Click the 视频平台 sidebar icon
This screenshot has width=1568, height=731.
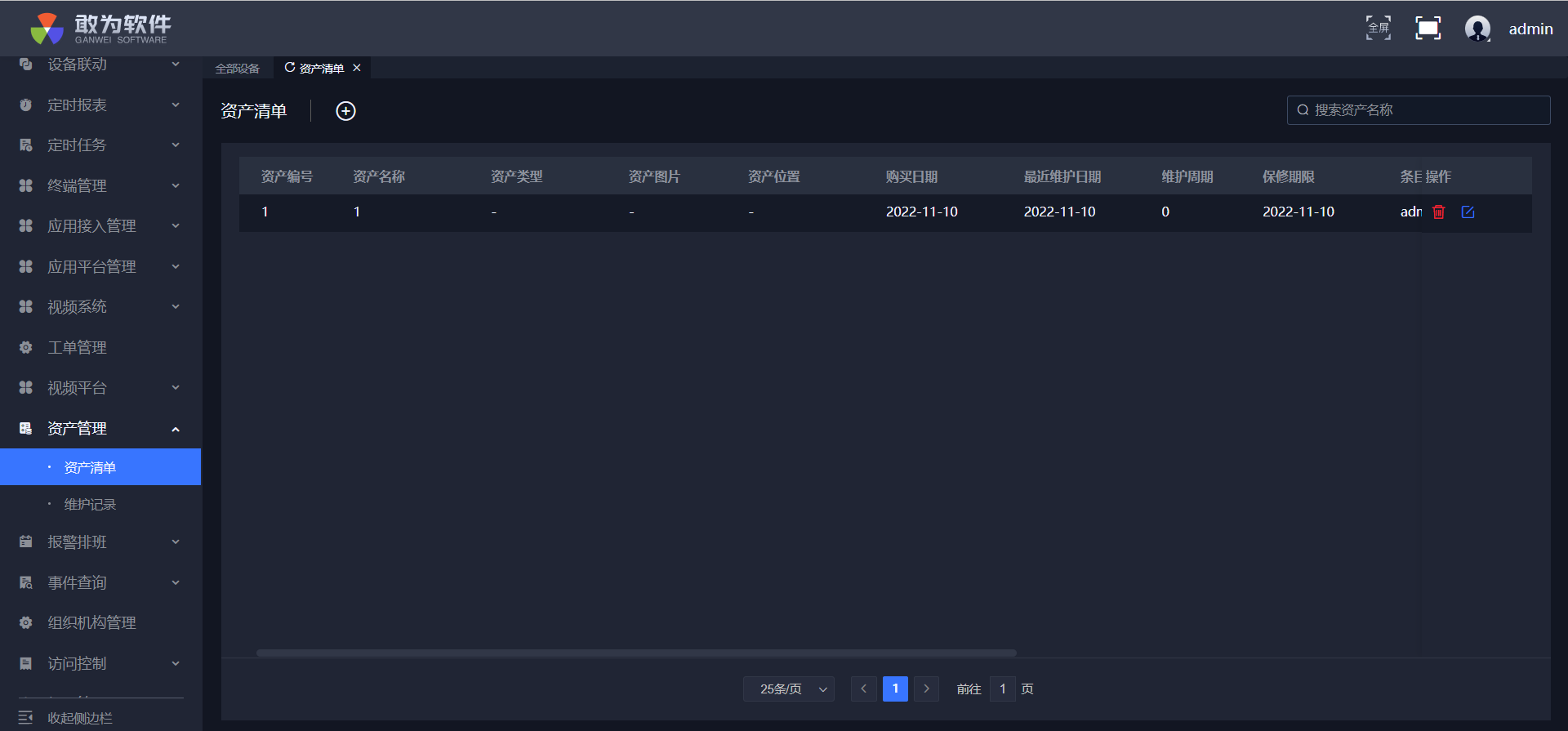pyautogui.click(x=25, y=387)
